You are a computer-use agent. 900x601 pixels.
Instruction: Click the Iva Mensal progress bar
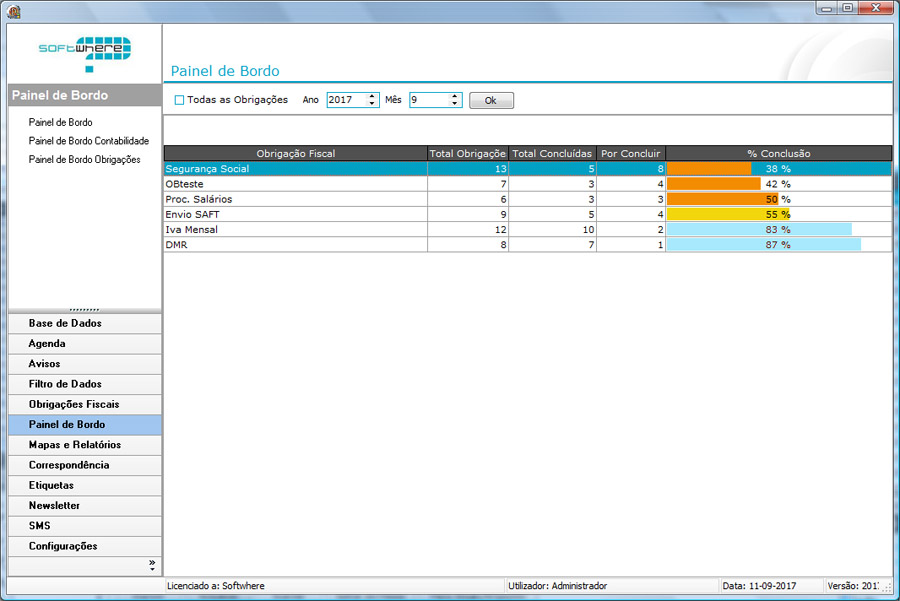tap(759, 230)
